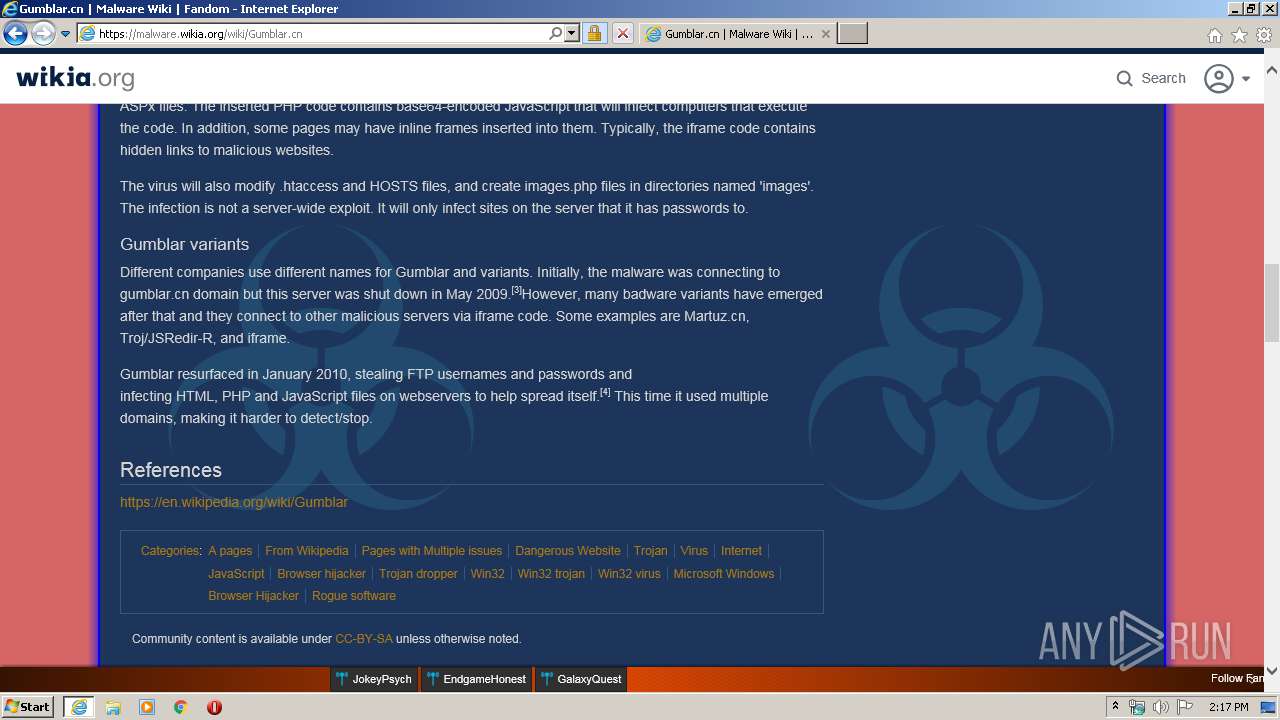Open the 'Rogue software' category
Viewport: 1280px width, 720px height.
pos(354,596)
